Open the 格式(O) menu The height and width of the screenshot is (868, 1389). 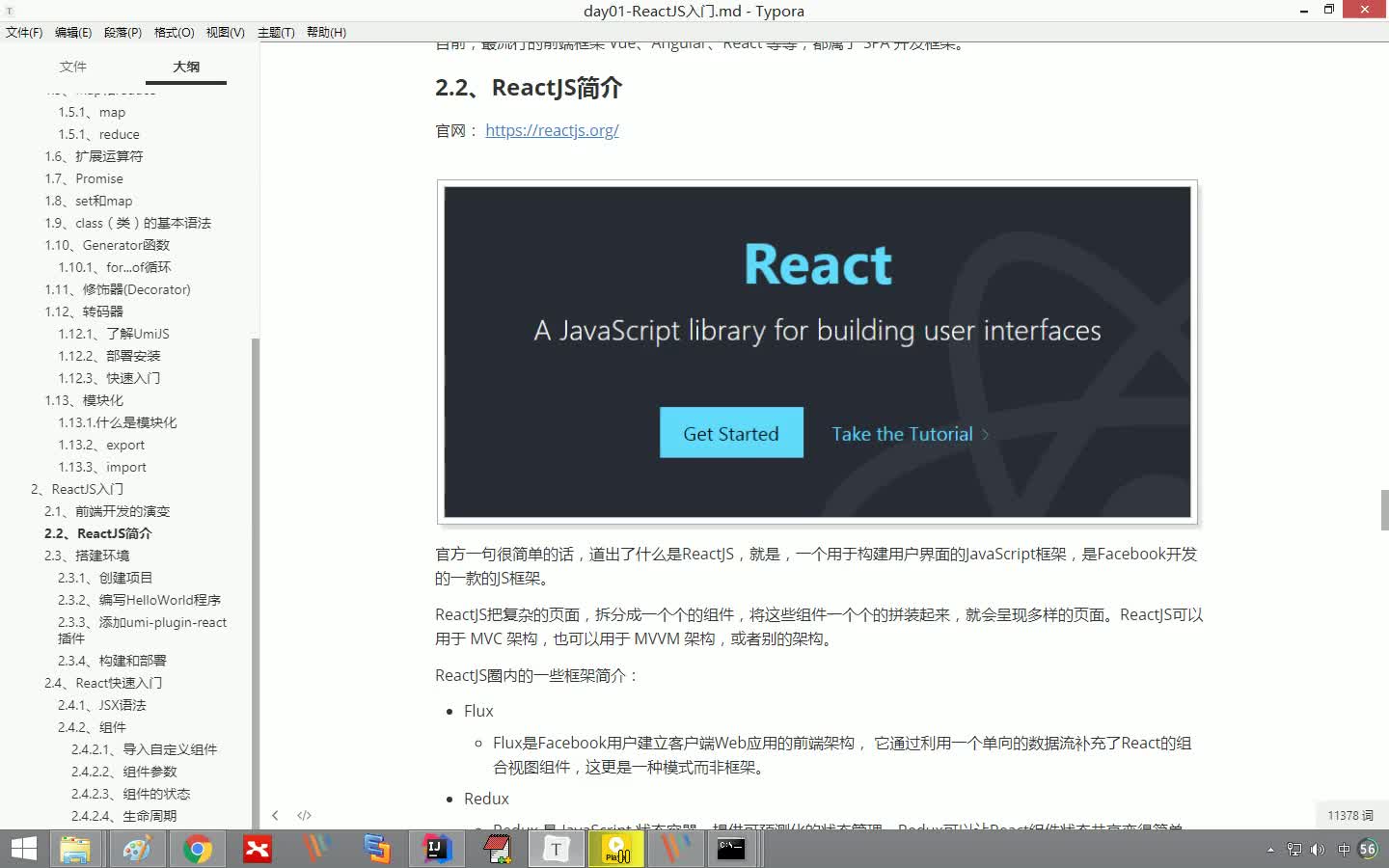174,32
